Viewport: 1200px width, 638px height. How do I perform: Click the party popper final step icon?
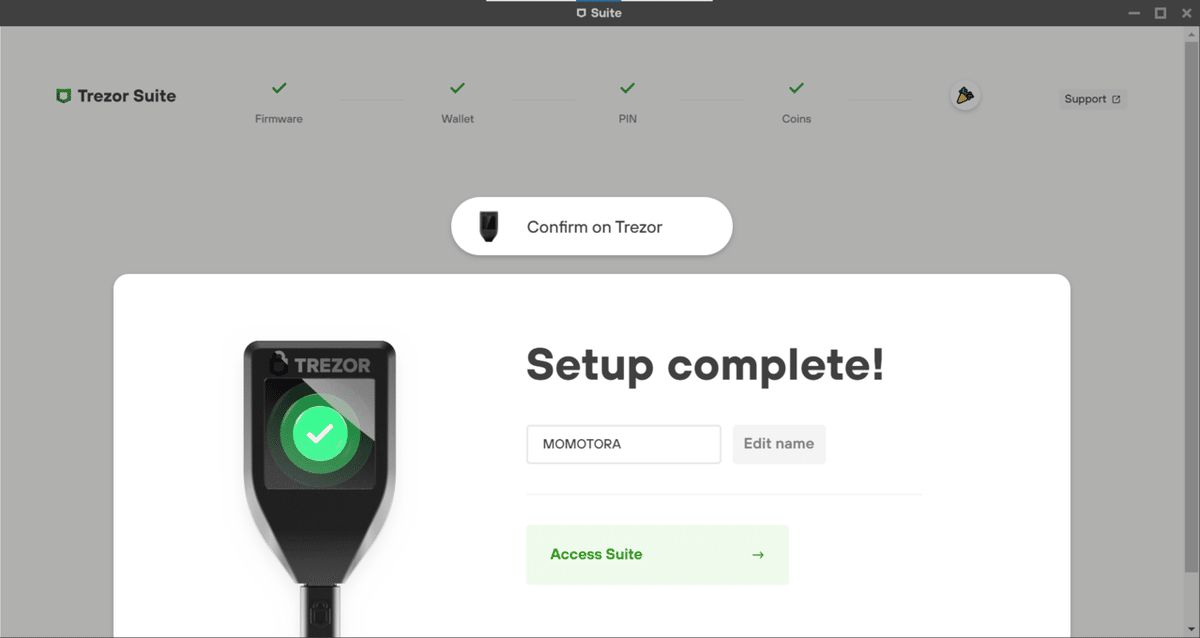[964, 96]
